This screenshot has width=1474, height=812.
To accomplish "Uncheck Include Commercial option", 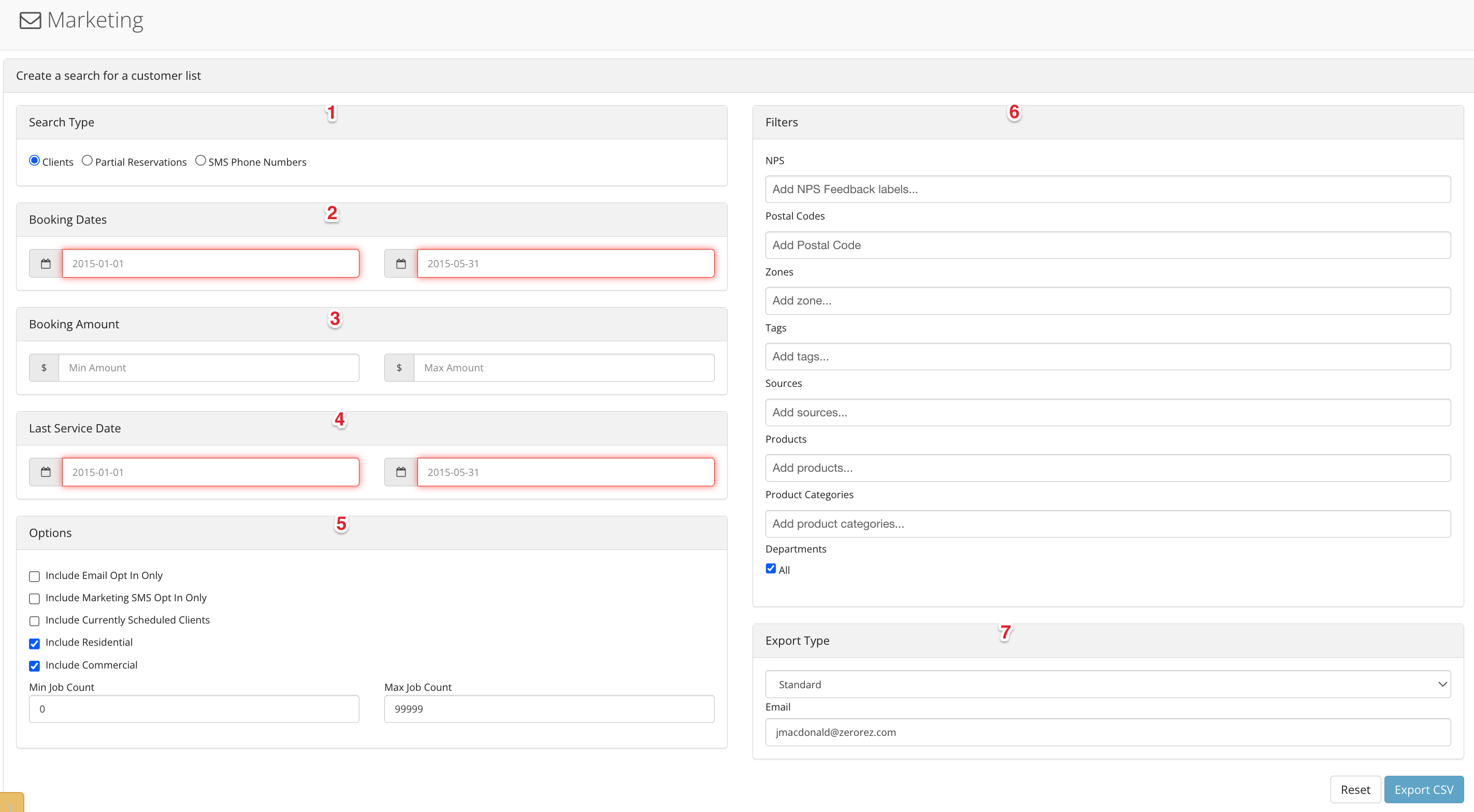I will 34,666.
